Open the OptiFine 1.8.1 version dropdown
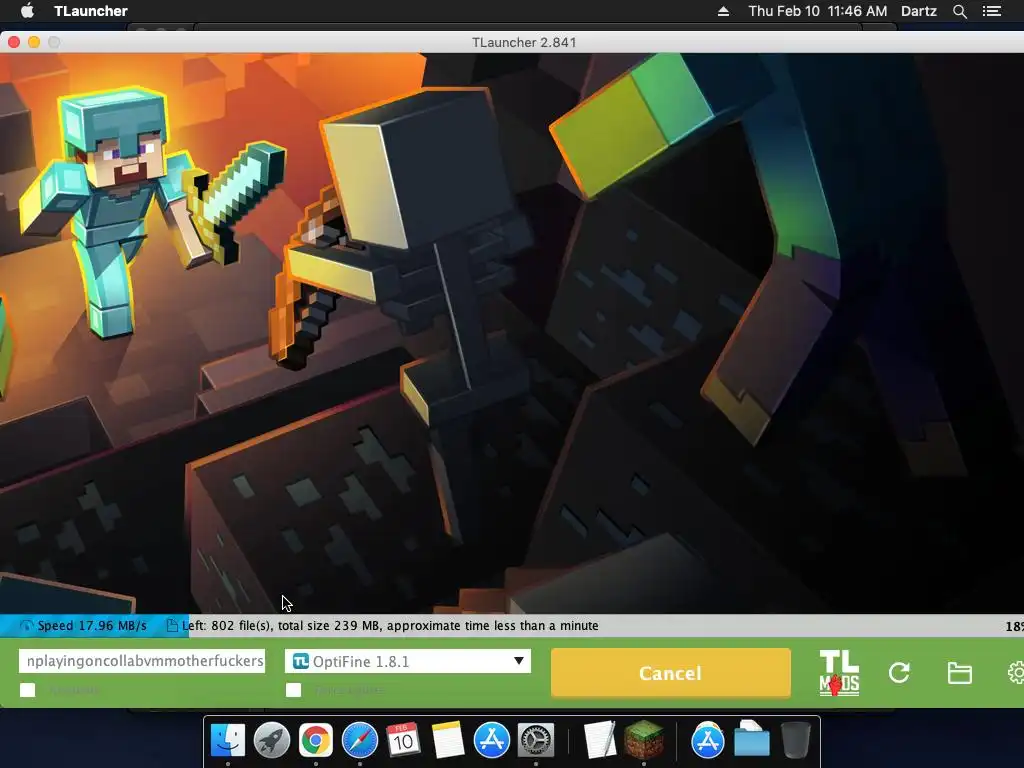Viewport: 1024px width, 768px height. click(x=408, y=661)
